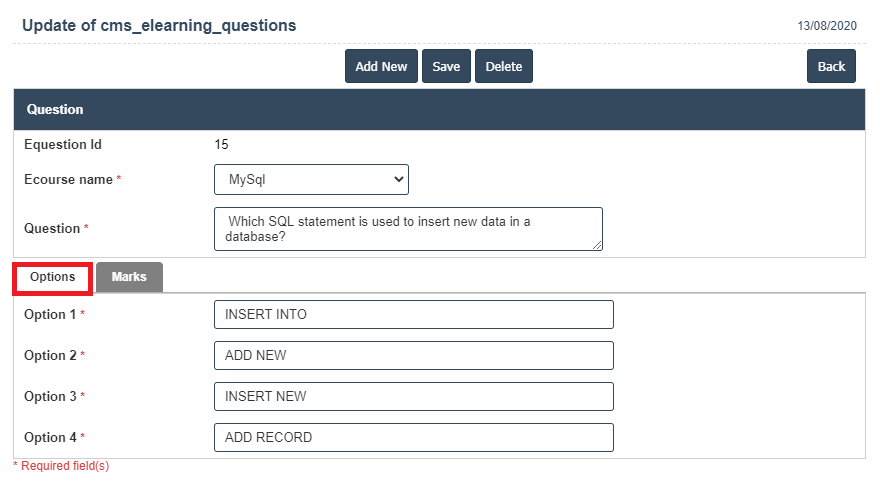Go back using the Back button
The height and width of the screenshot is (483, 880).
(x=831, y=66)
